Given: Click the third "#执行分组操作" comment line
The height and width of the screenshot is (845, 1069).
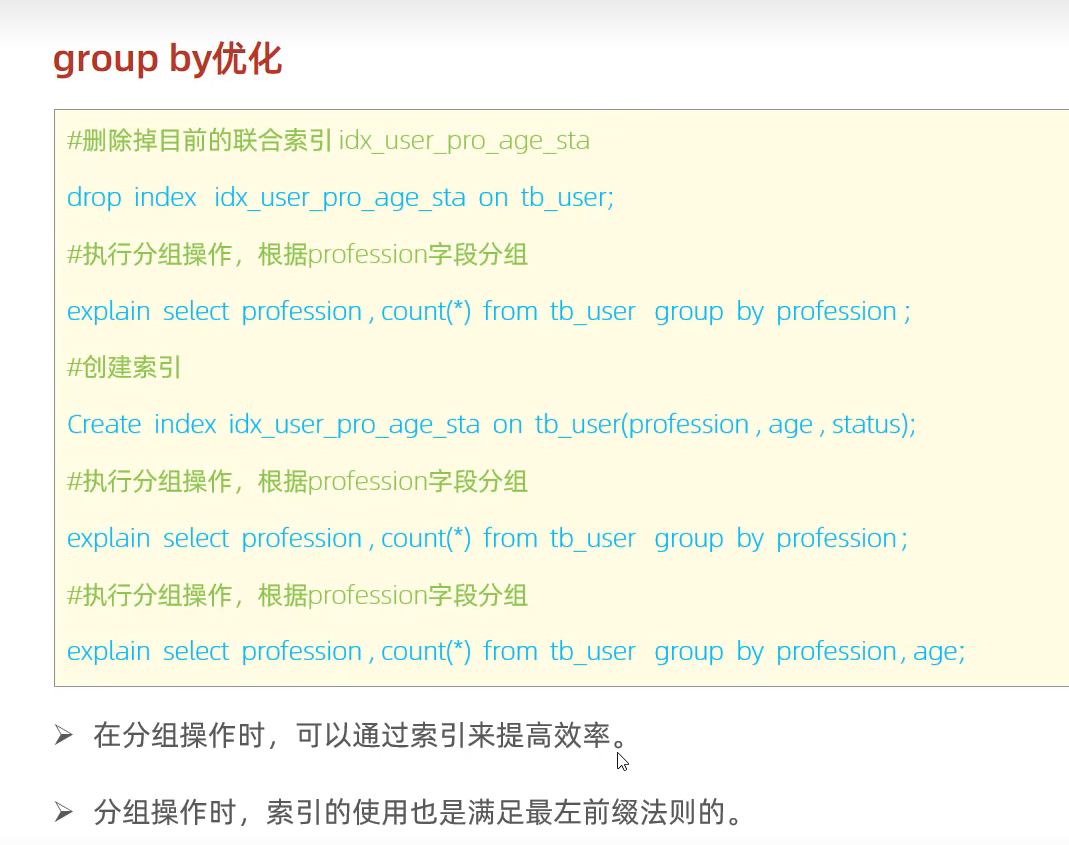Looking at the screenshot, I should coord(297,595).
